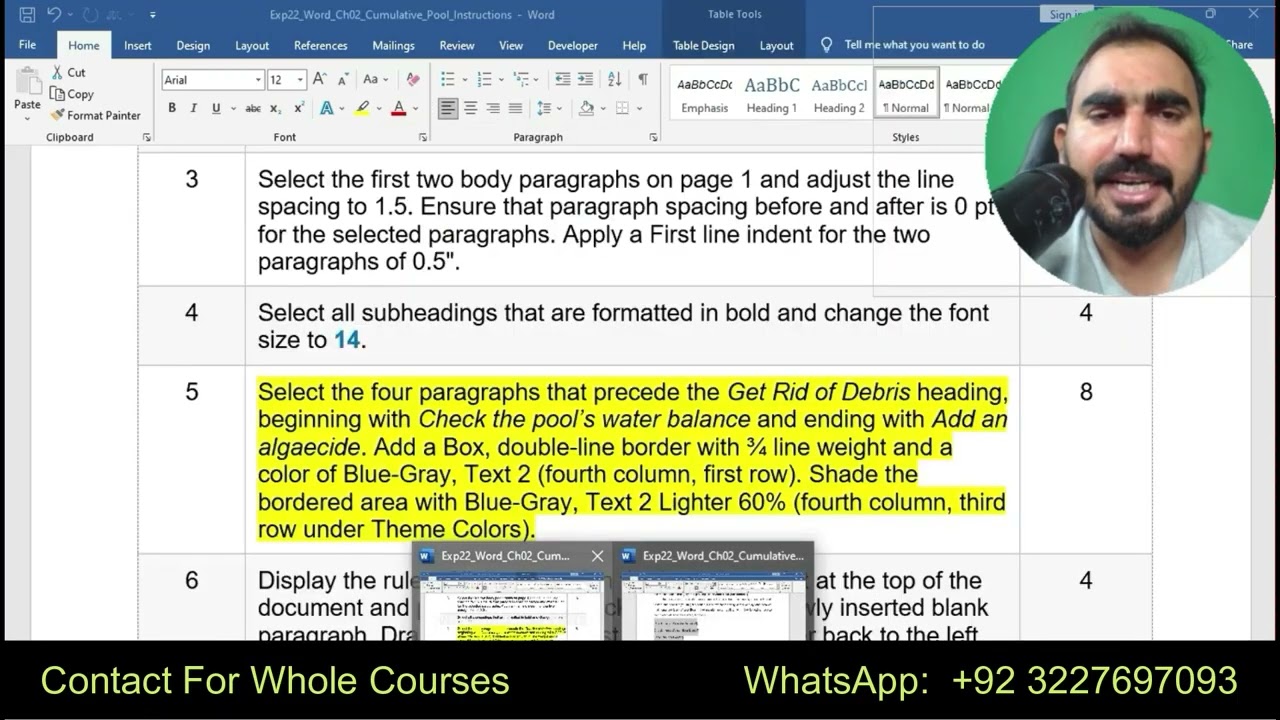1280x720 pixels.
Task: Click the Format Painter brush
Action: (58, 115)
